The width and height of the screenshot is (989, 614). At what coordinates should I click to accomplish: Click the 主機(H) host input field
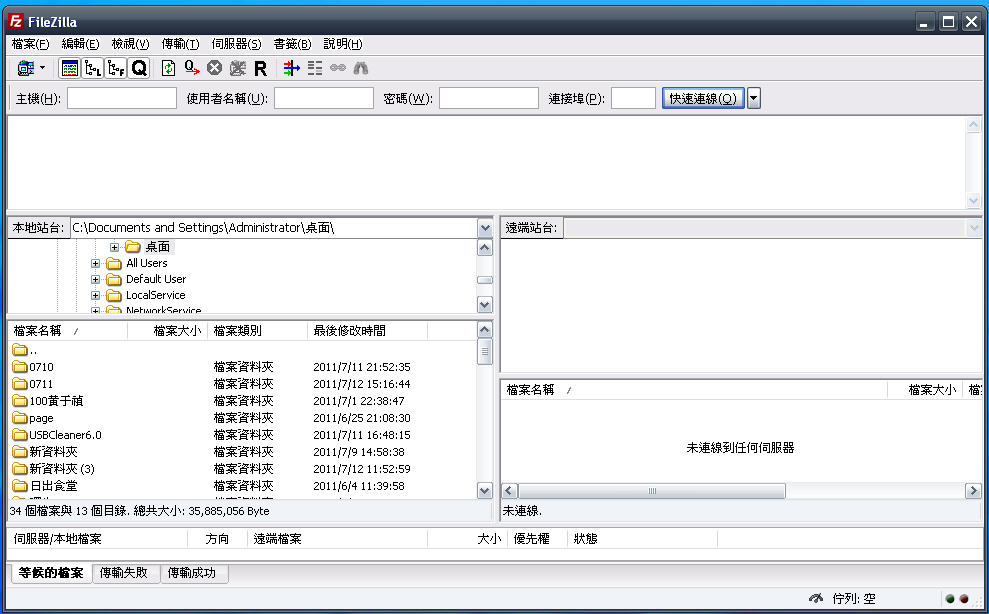(x=122, y=98)
